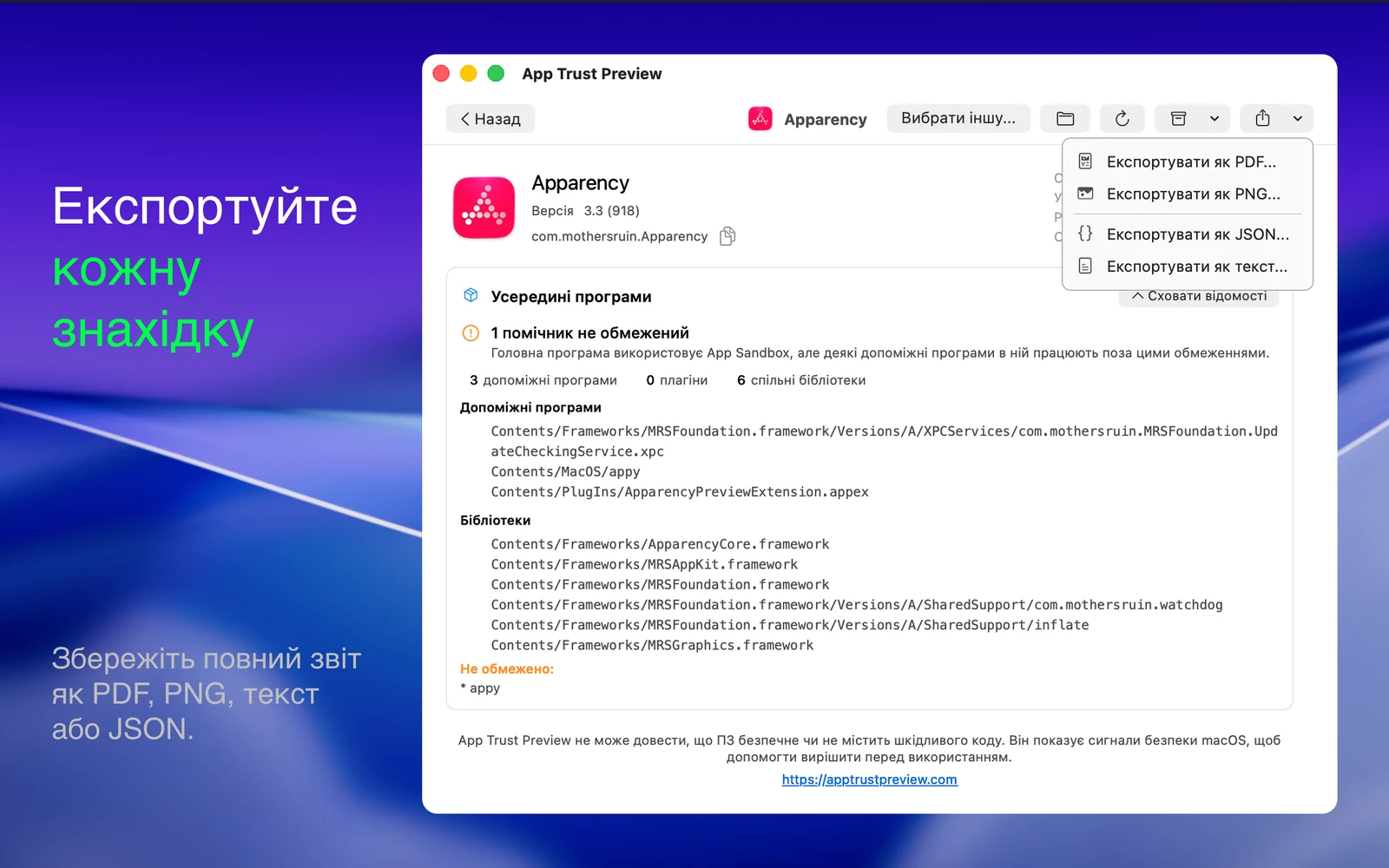Click the bundle ID com.mothersruin.Apparency

619,236
